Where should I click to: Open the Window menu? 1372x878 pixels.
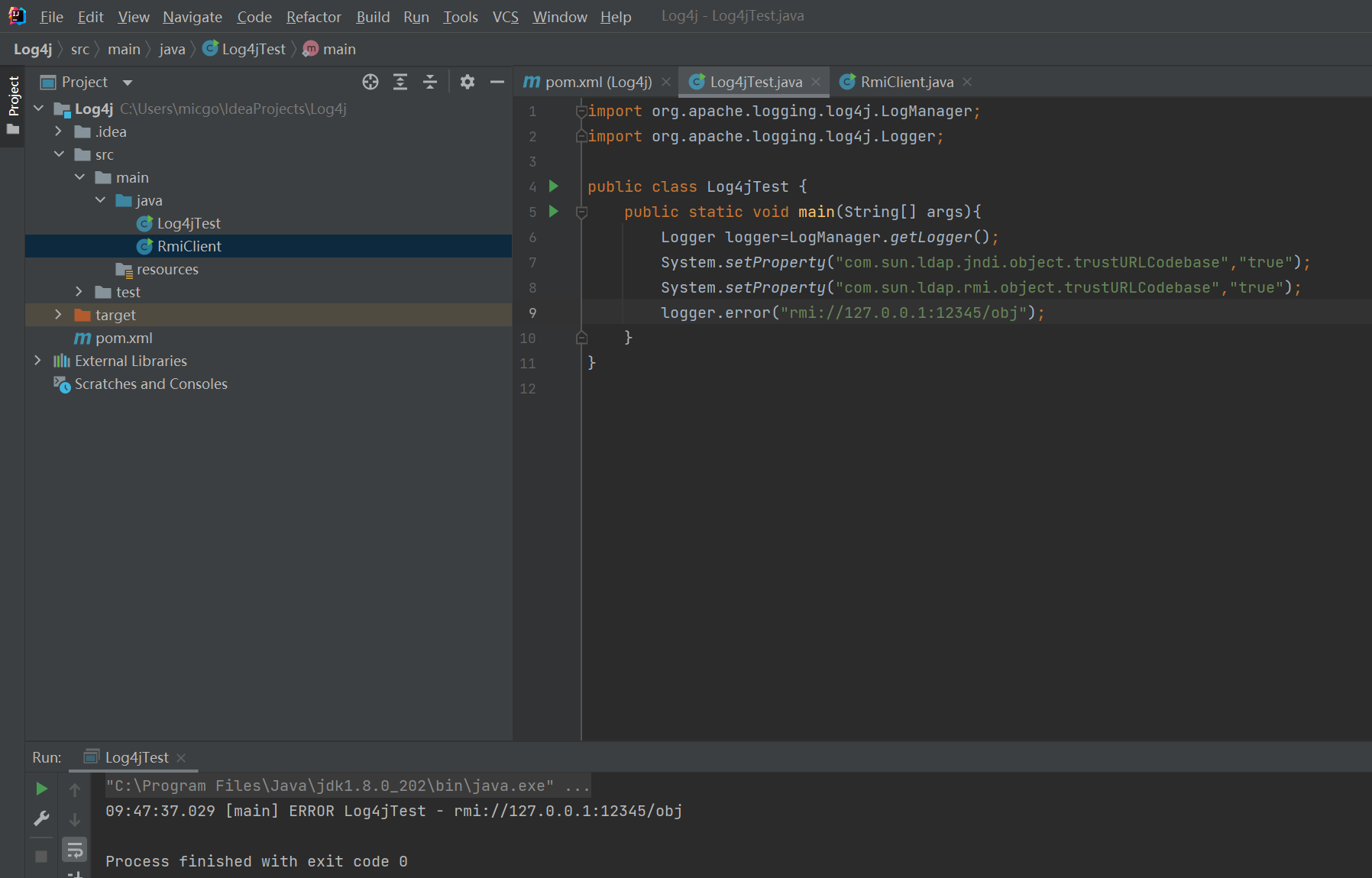560,17
